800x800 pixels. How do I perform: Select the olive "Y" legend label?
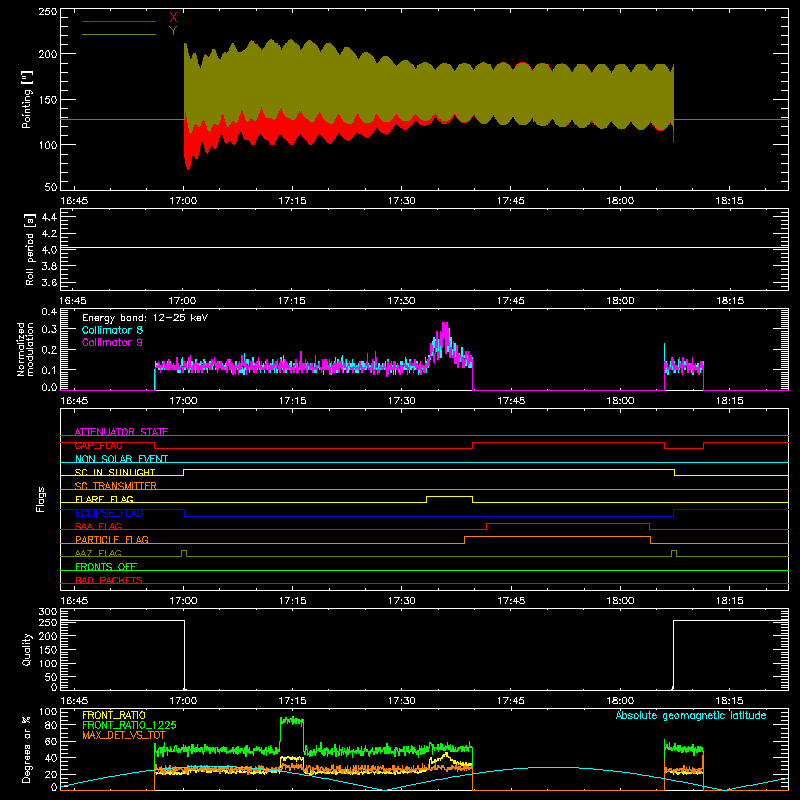point(173,31)
